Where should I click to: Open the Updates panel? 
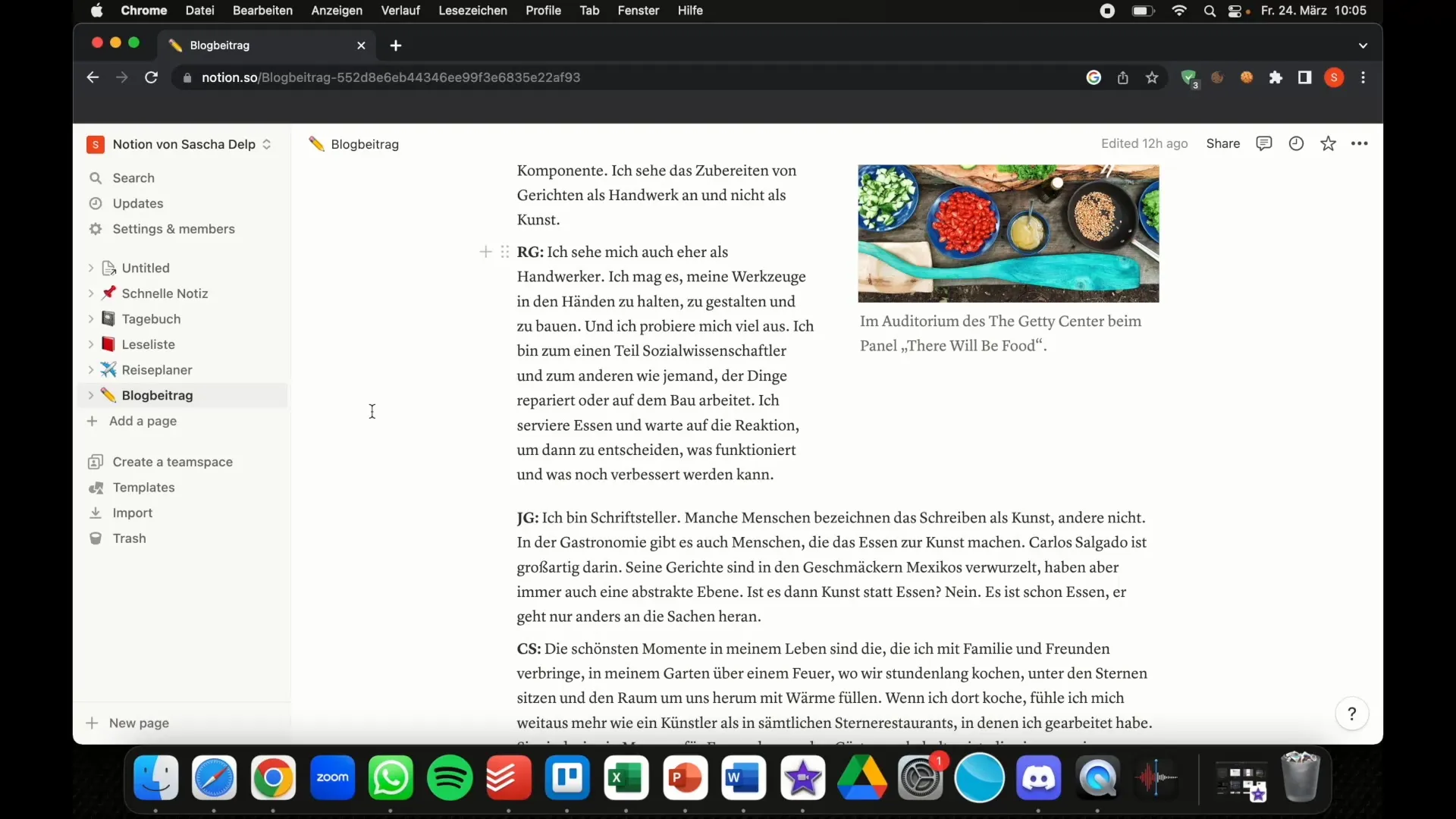(x=137, y=203)
